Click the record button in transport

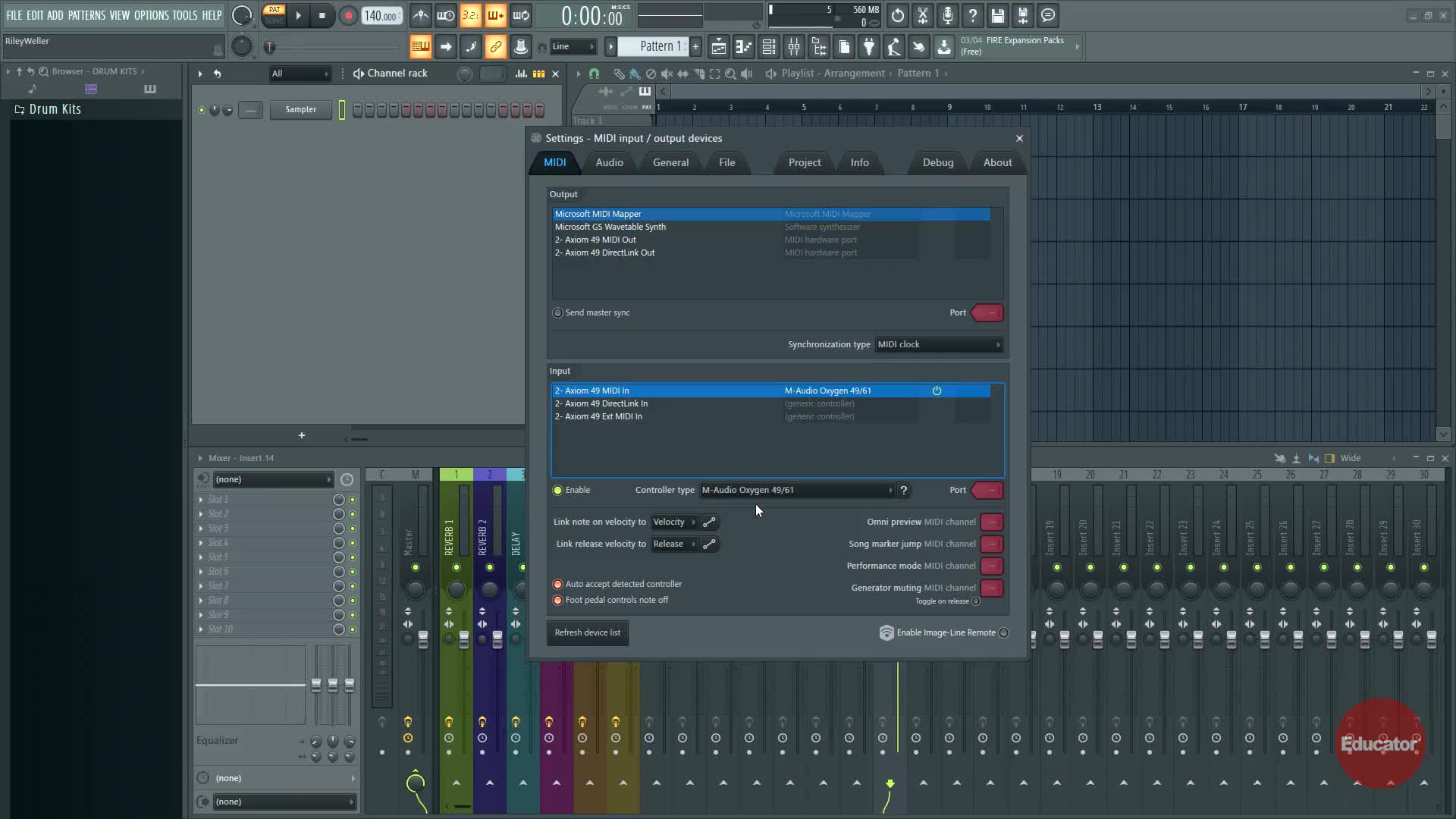(347, 15)
